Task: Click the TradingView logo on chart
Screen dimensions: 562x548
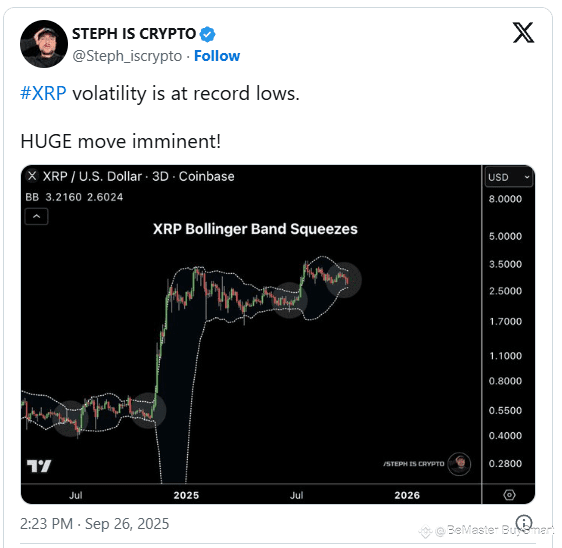Action: (39, 466)
